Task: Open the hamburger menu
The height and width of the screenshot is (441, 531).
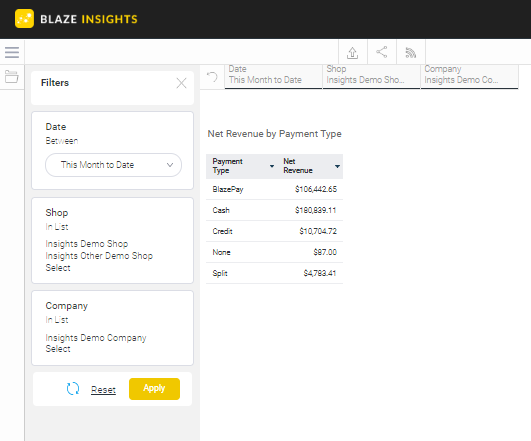Action: [x=12, y=52]
